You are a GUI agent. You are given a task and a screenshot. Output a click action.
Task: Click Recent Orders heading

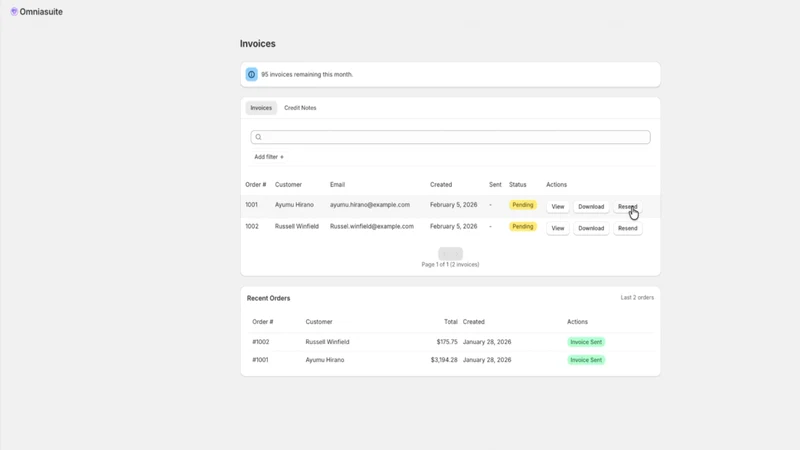(x=268, y=298)
